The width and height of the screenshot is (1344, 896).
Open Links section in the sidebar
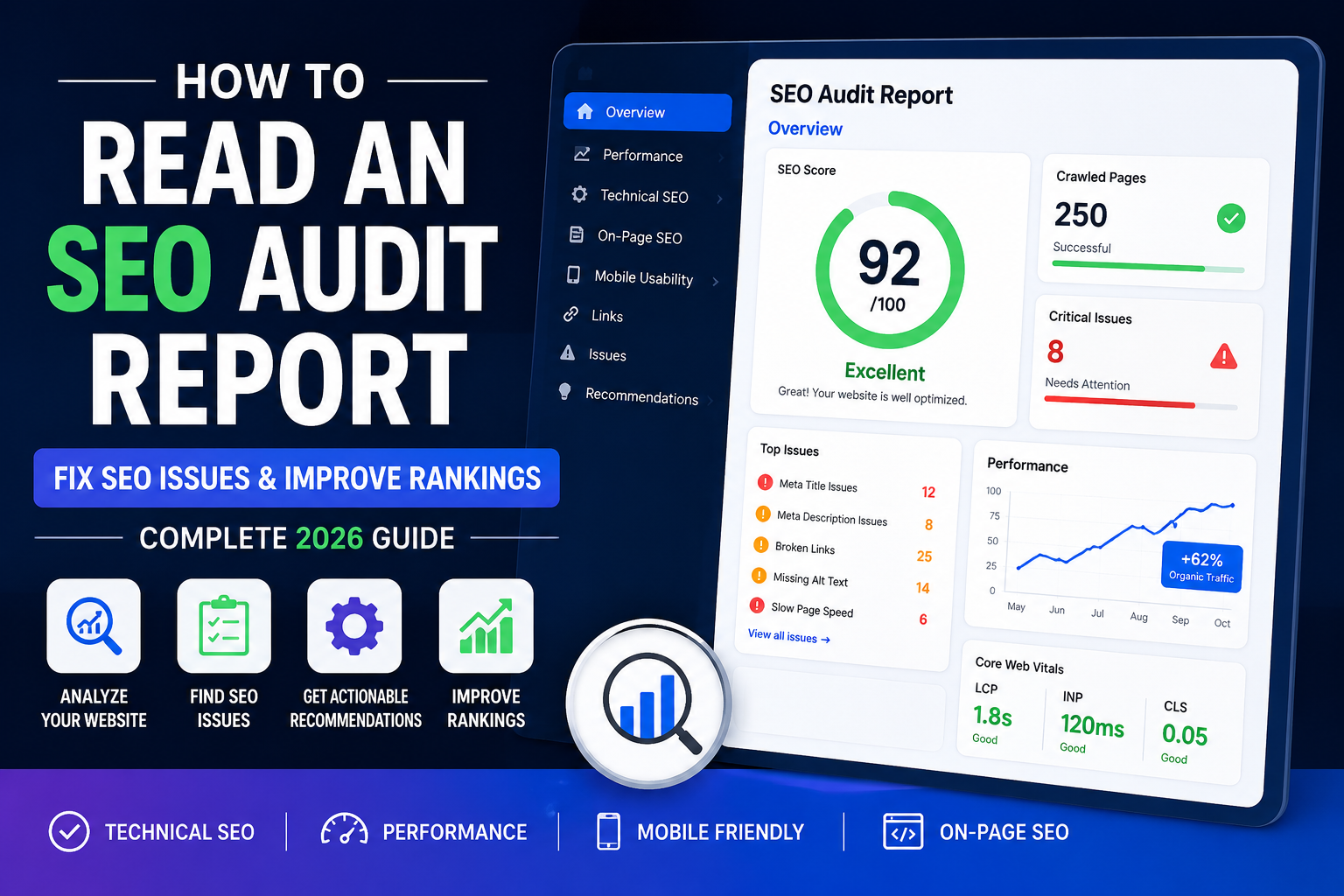(595, 315)
